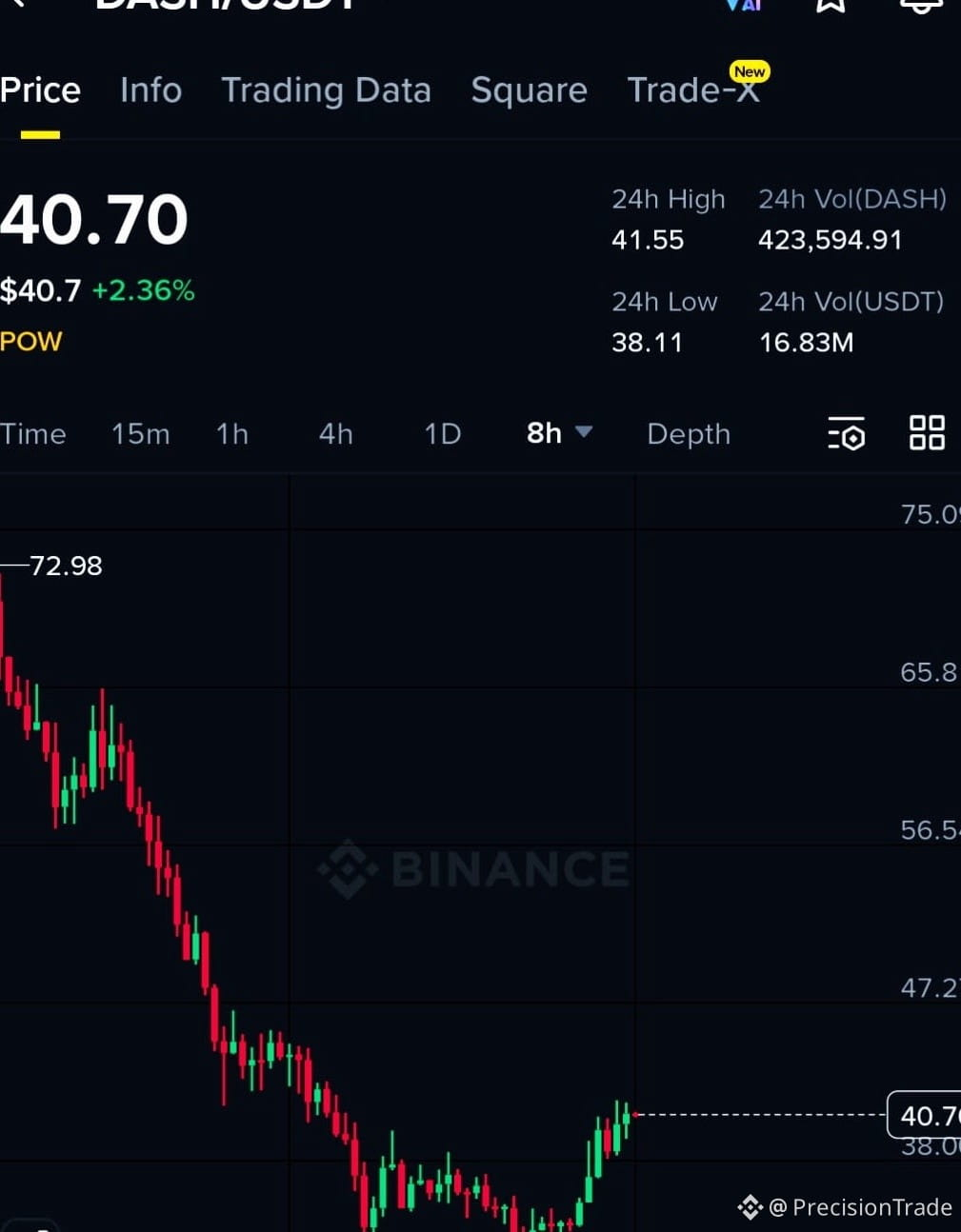Go to the Square tab
Viewport: 961px width, 1232px height.
(x=529, y=90)
